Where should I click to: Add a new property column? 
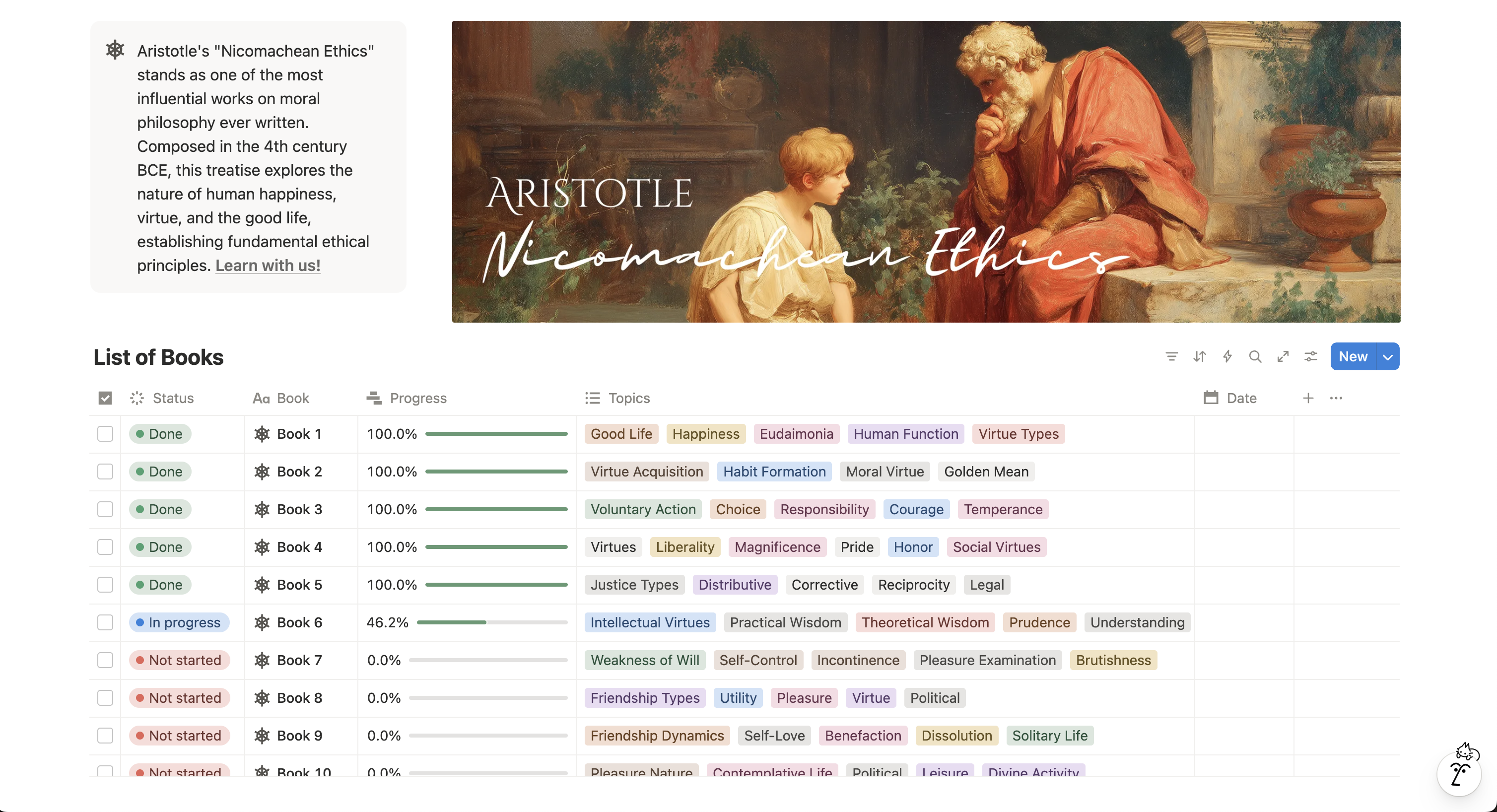click(1308, 398)
